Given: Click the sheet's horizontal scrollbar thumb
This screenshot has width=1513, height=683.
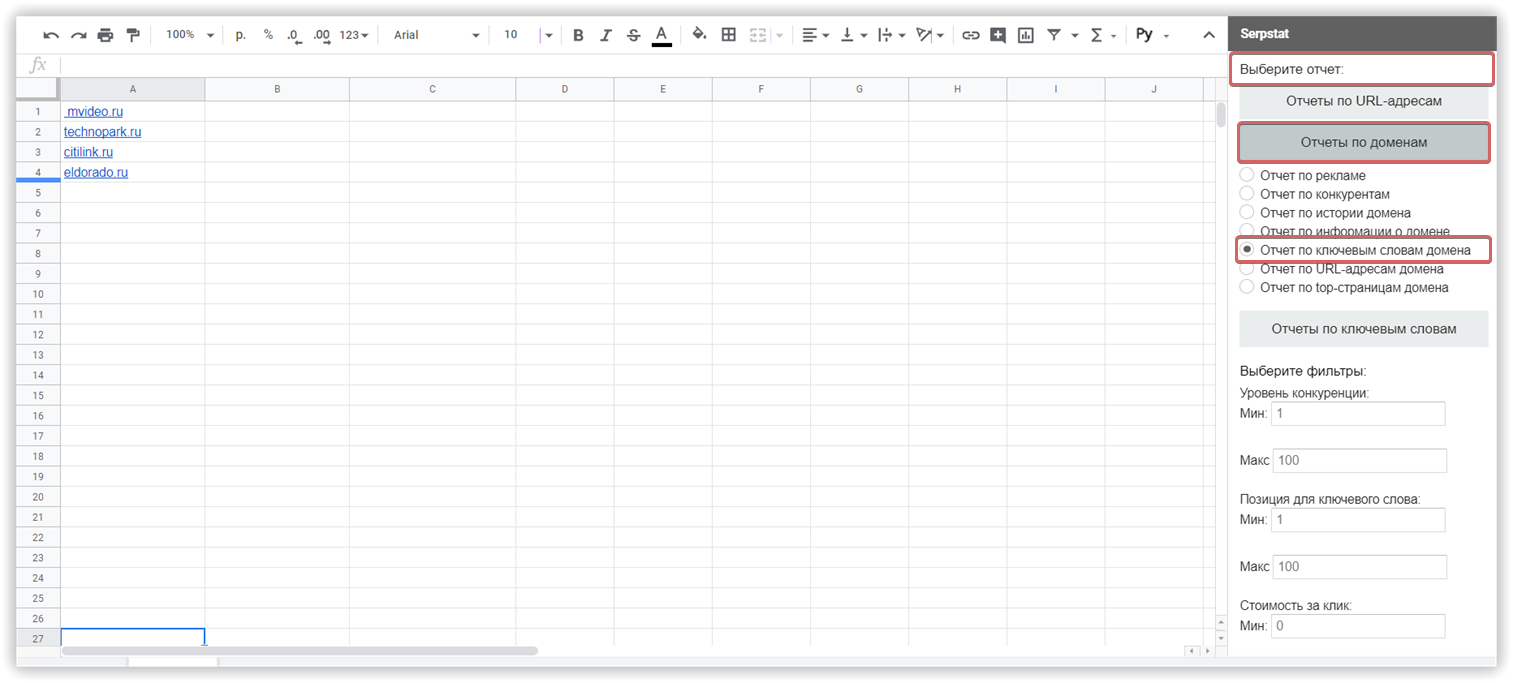Looking at the screenshot, I should (300, 651).
